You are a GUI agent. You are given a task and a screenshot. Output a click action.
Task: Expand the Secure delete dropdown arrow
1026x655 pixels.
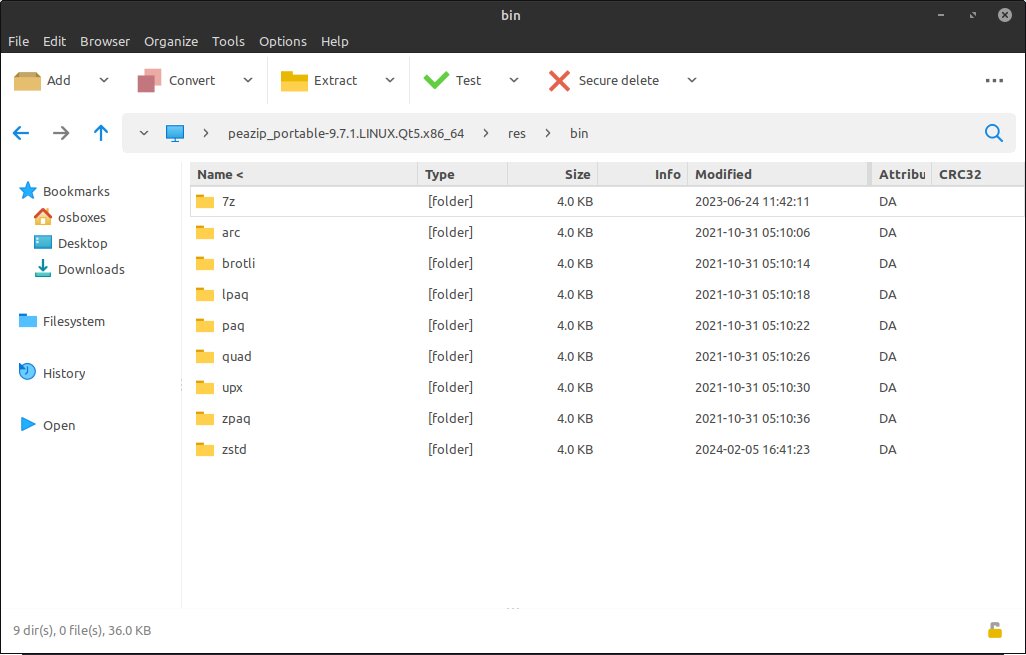[692, 80]
